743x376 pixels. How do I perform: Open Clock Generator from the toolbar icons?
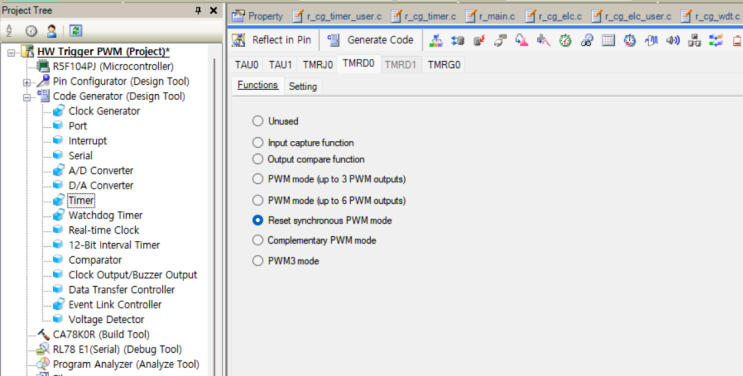(435, 41)
